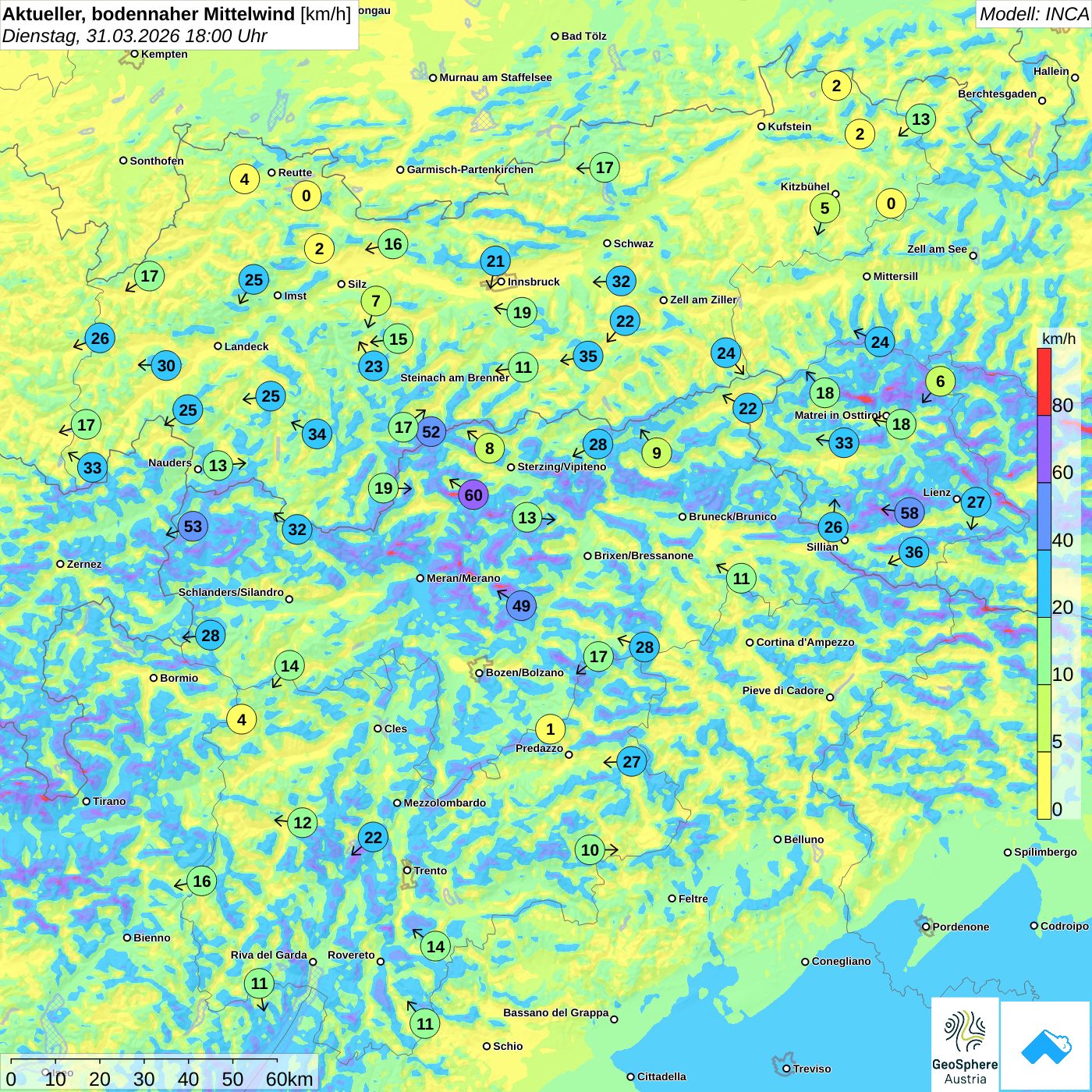Click the Pieve di Cadore label

783,690
